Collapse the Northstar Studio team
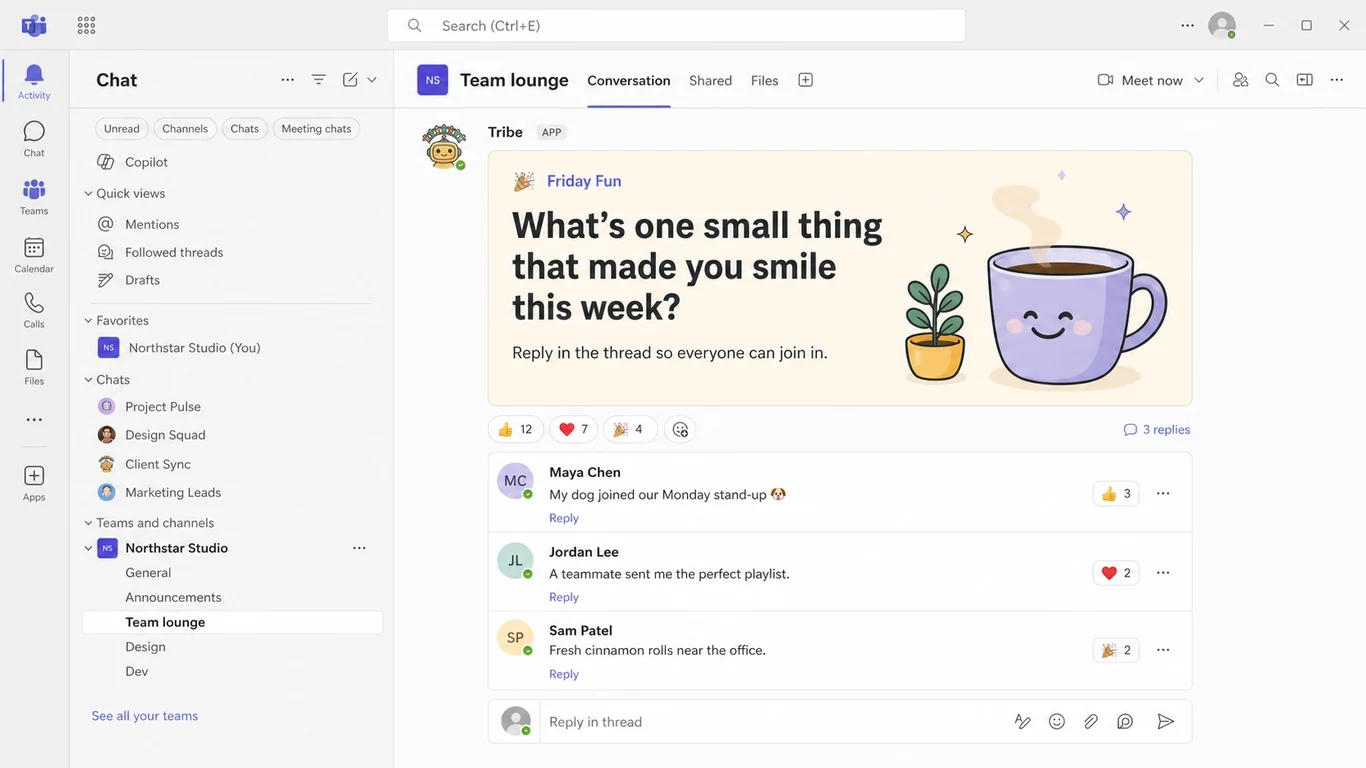The height and width of the screenshot is (768, 1366). click(88, 548)
